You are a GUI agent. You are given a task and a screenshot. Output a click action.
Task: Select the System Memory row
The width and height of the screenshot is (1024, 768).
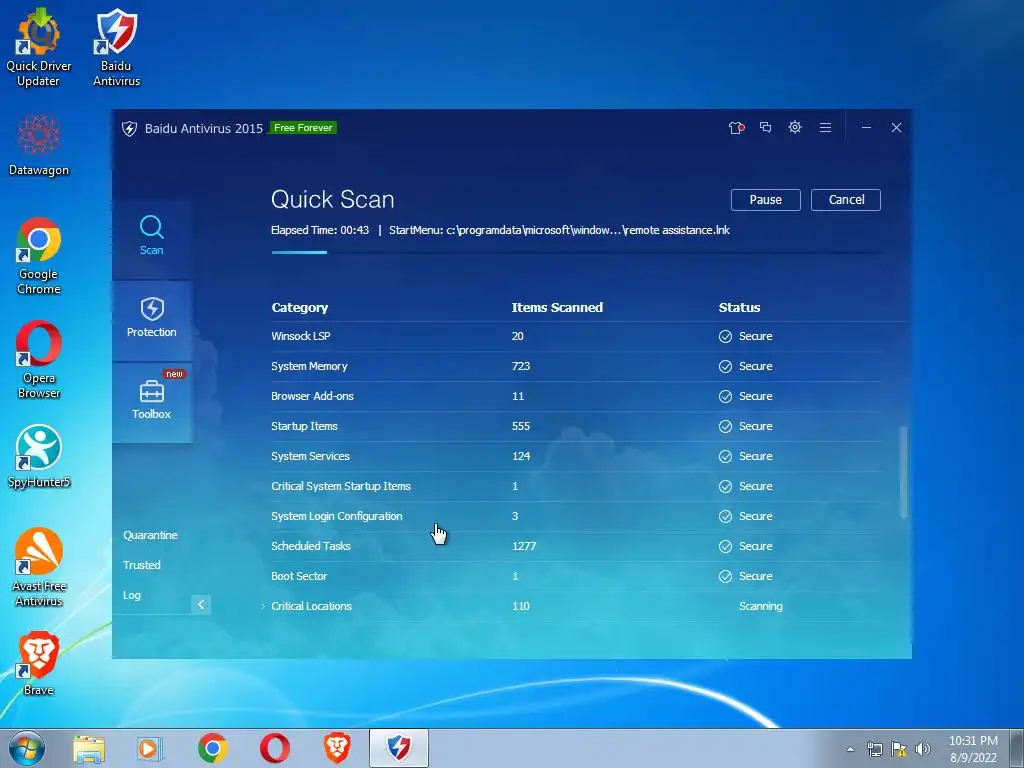click(x=576, y=366)
